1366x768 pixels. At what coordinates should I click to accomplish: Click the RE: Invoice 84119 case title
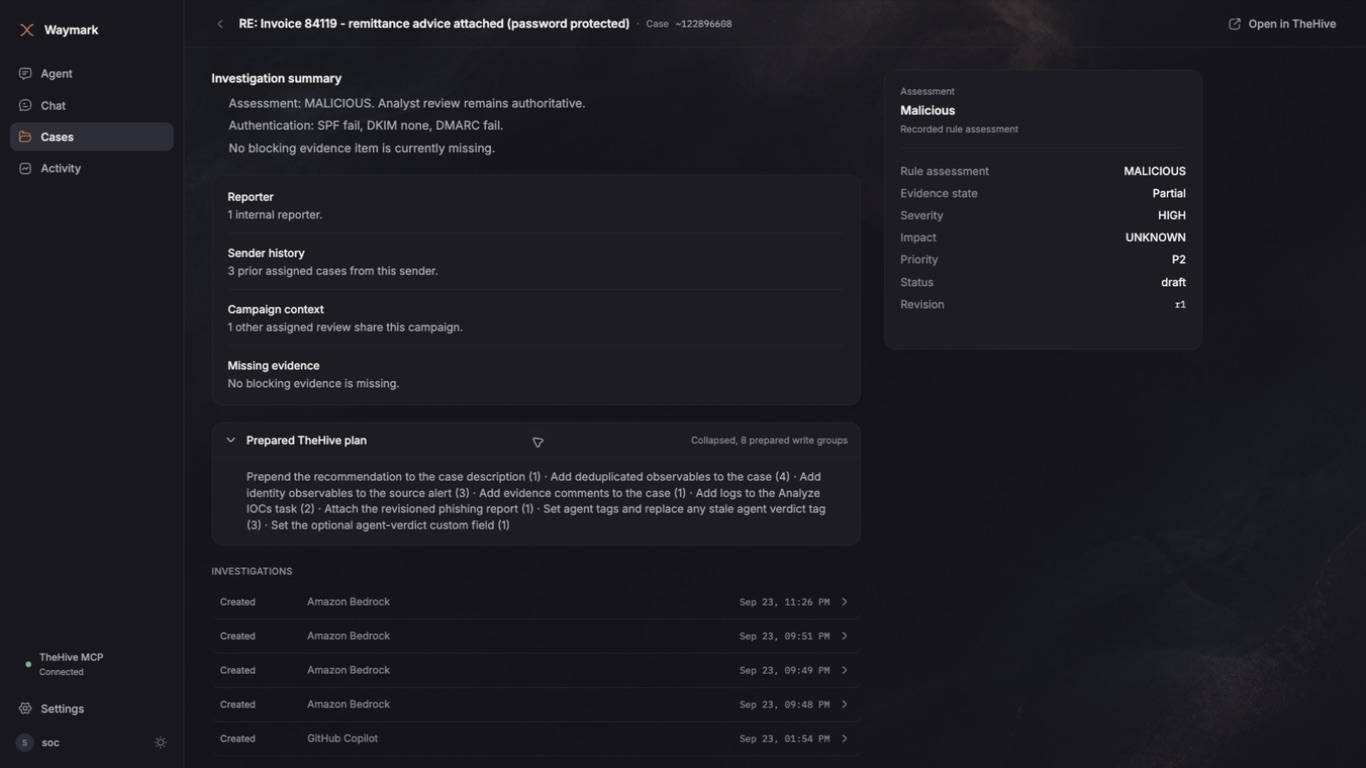[434, 24]
